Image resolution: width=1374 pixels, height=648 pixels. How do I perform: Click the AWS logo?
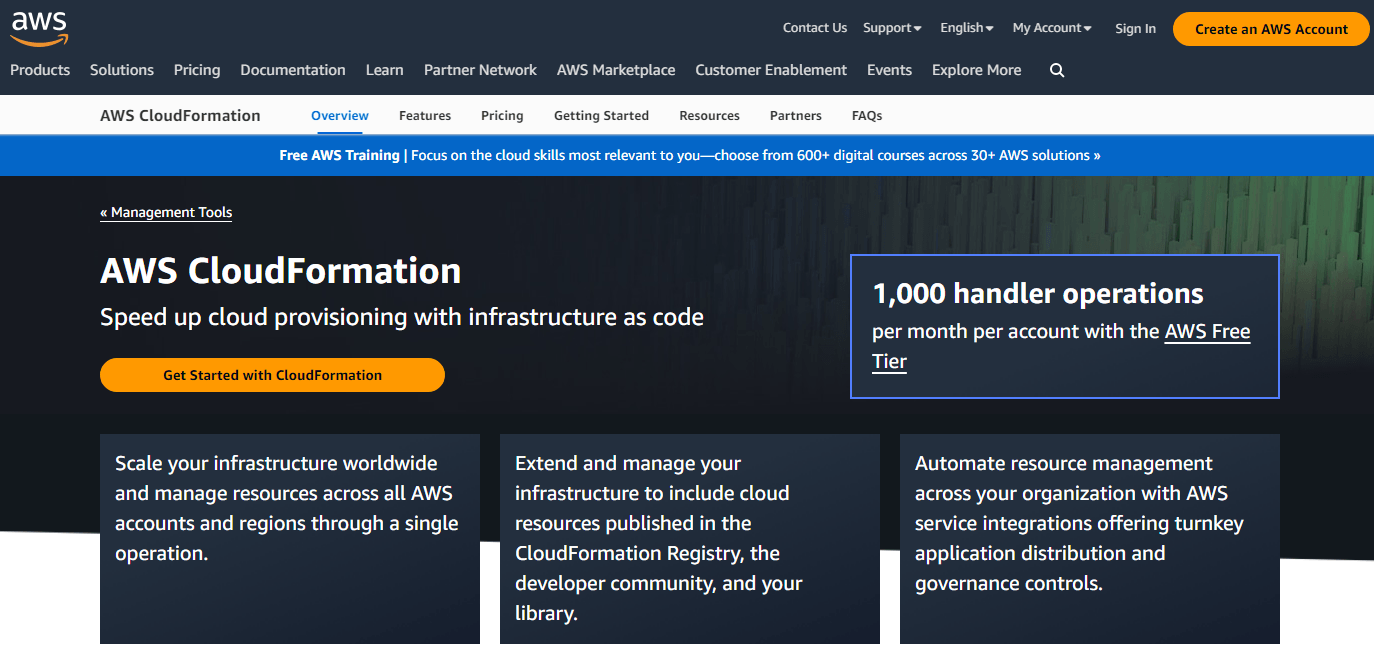[x=39, y=28]
